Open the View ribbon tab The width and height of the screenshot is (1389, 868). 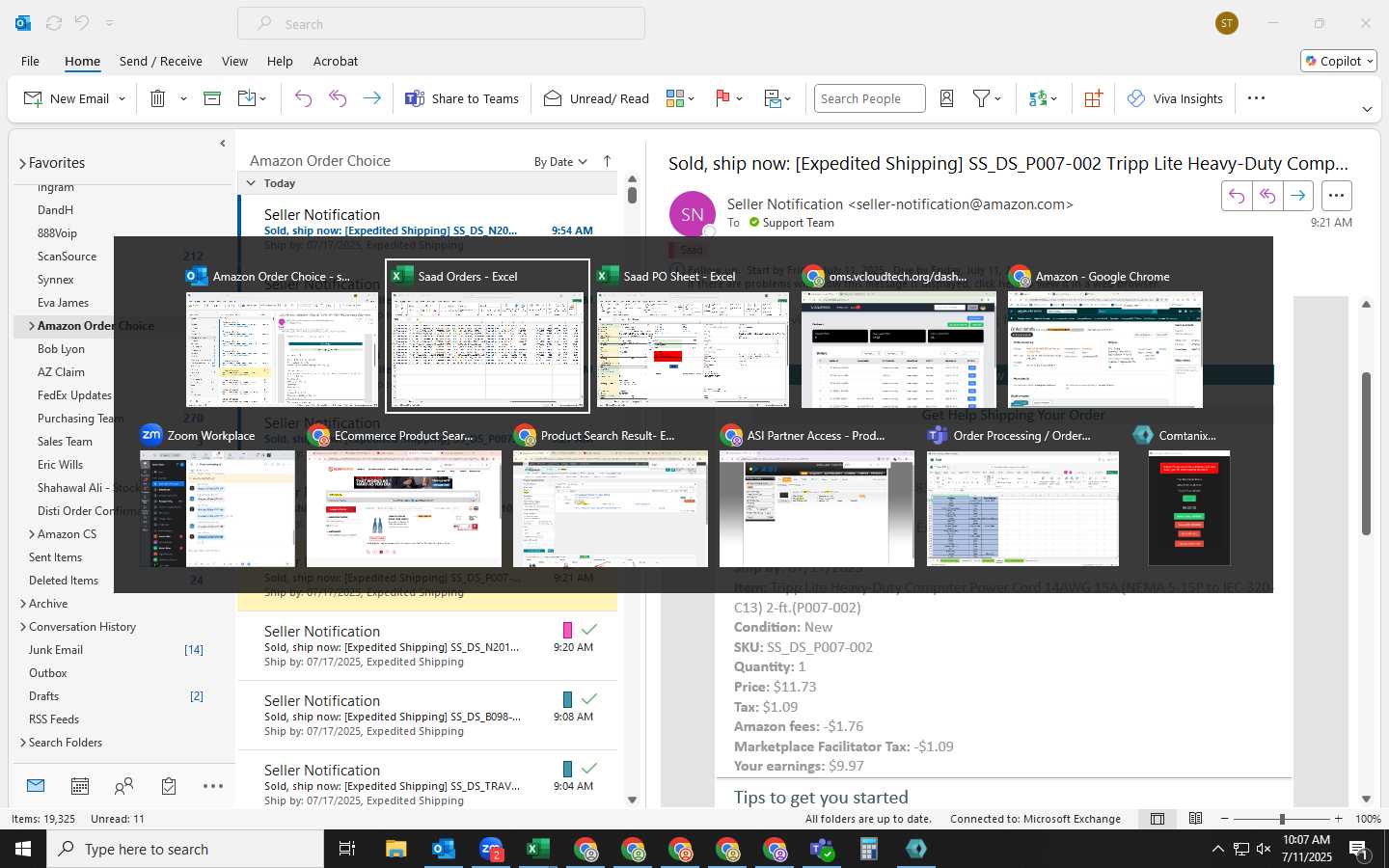(x=234, y=61)
